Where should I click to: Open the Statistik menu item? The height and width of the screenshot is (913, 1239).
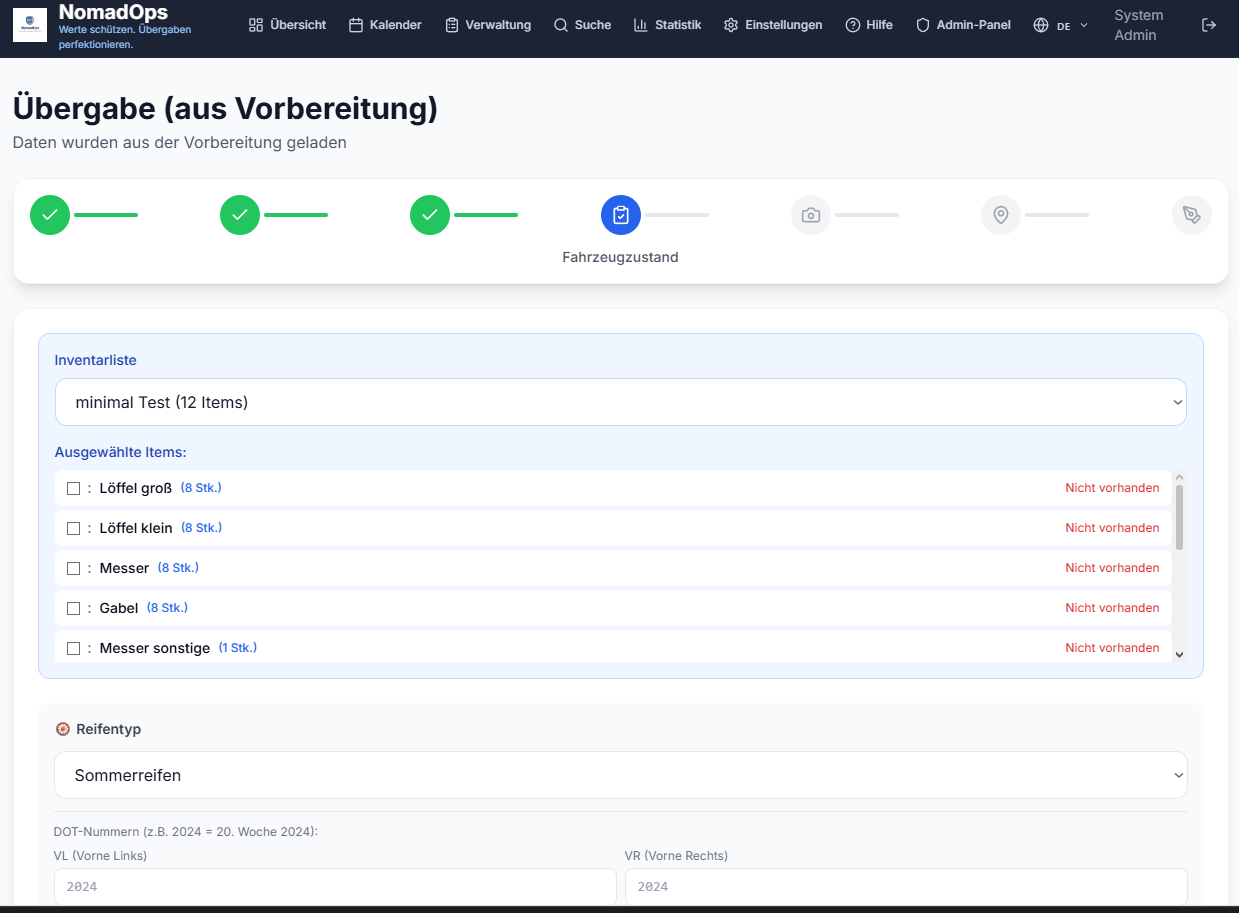[x=667, y=25]
